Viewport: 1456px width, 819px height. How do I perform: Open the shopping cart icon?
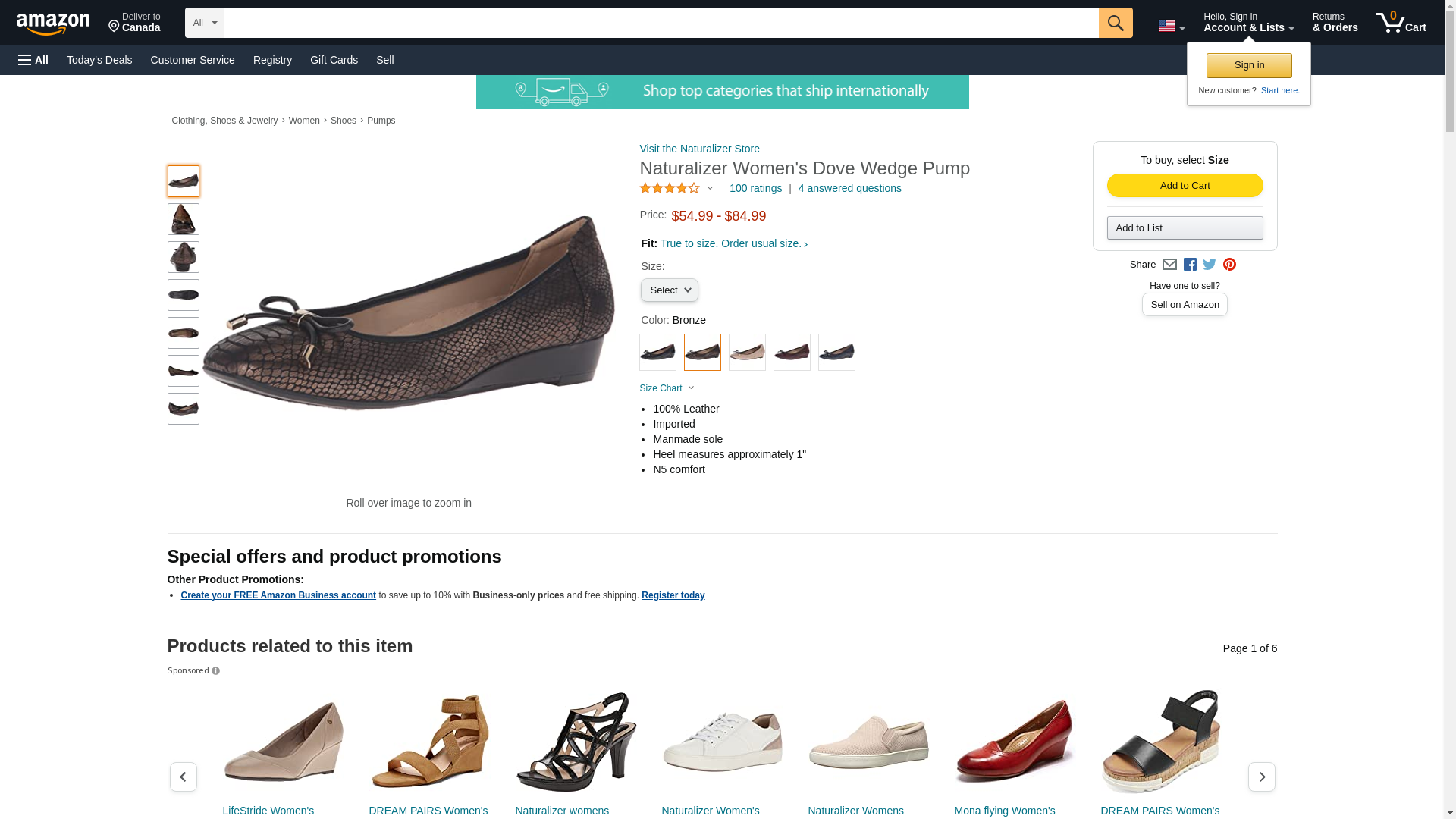1401,23
